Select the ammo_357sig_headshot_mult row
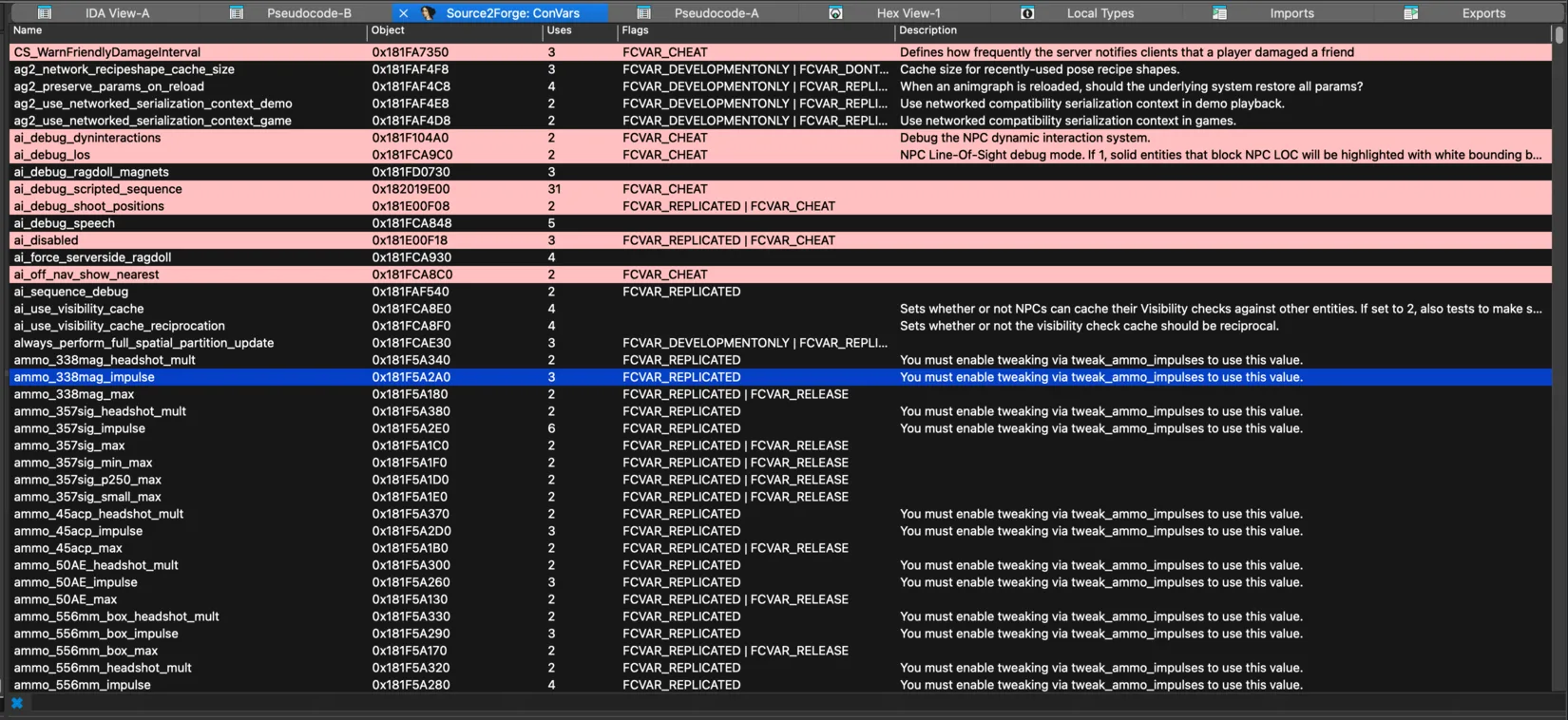1568x720 pixels. coord(780,411)
